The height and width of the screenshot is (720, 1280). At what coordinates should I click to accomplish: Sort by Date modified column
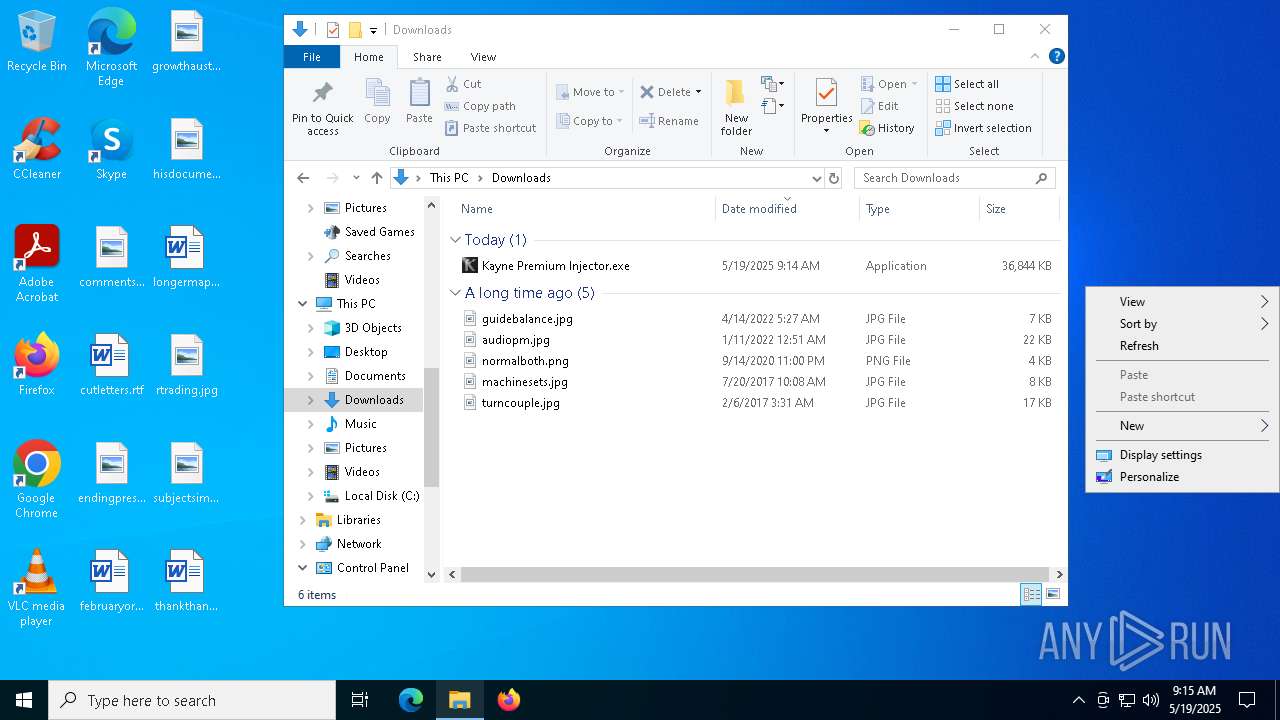[x=787, y=209]
